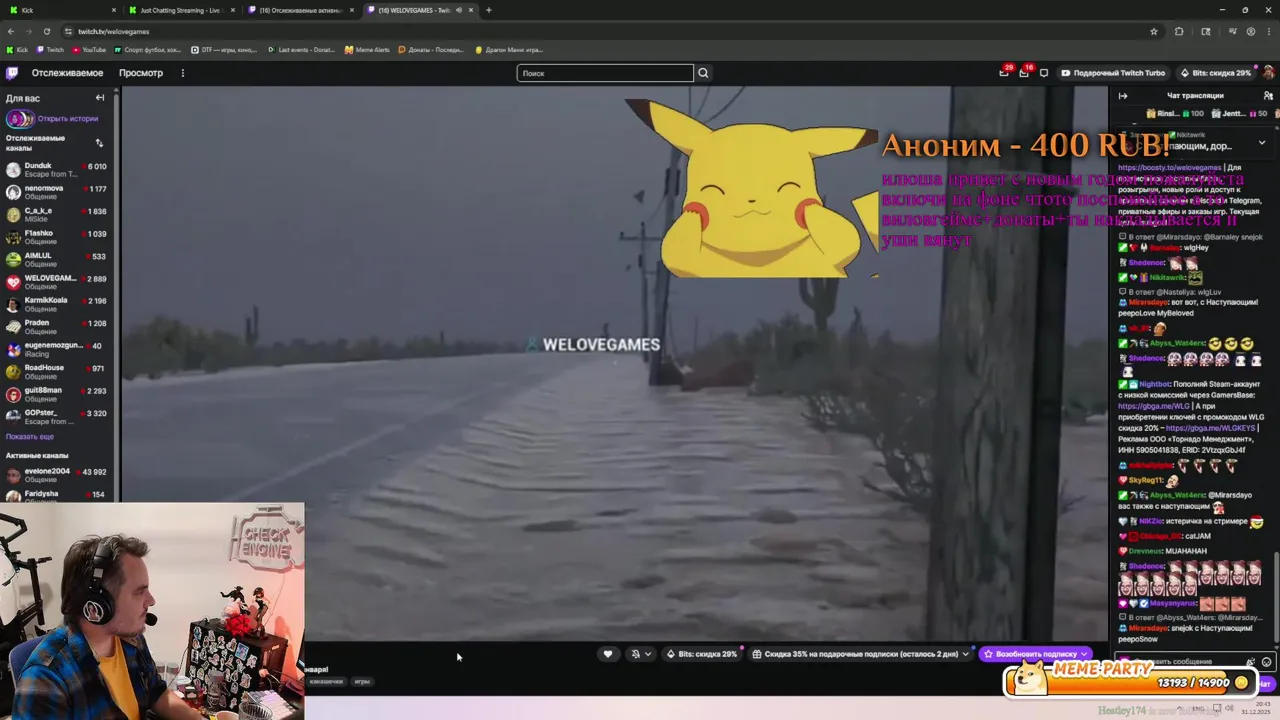Open 'Отслеживаемое' nav item
Image resolution: width=1280 pixels, height=720 pixels.
[x=67, y=73]
